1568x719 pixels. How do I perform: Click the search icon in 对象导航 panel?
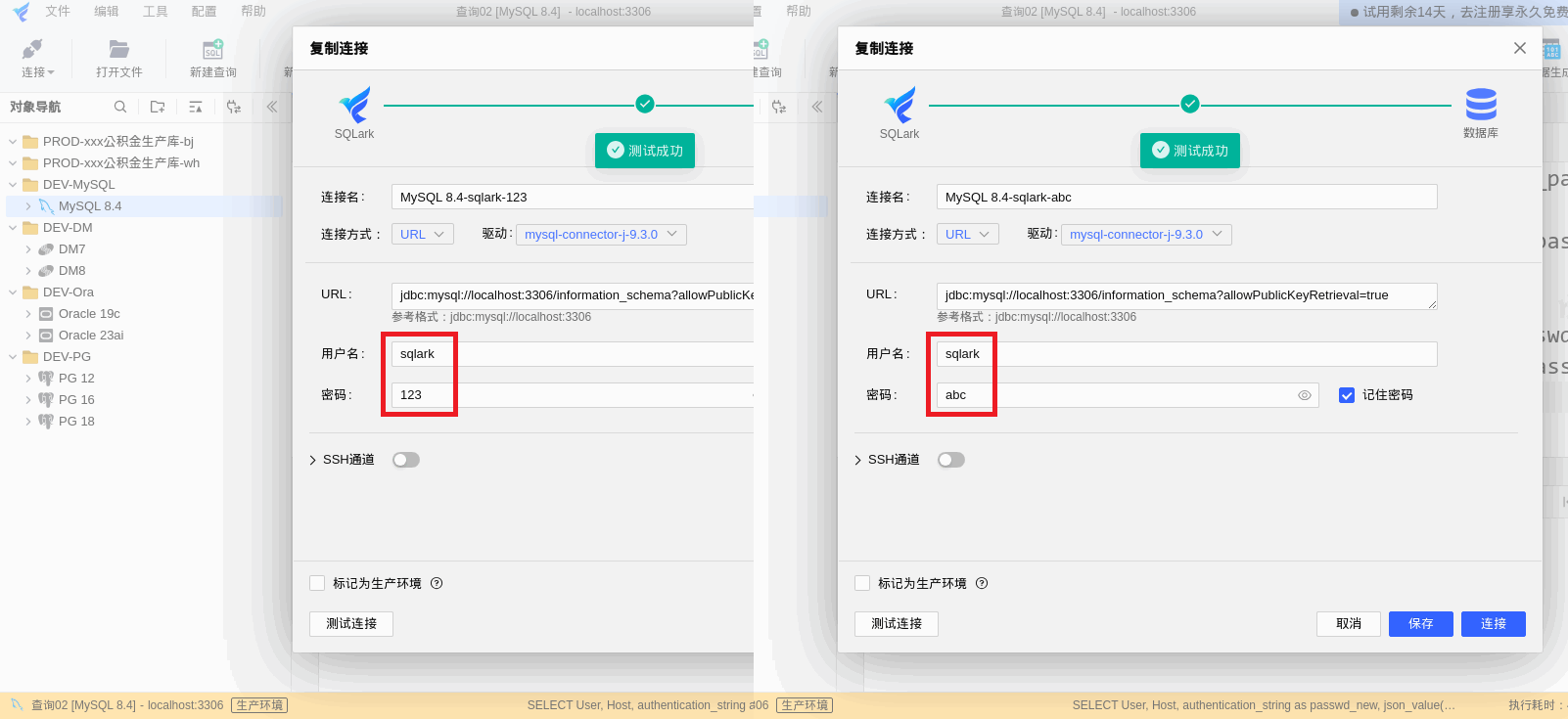120,107
